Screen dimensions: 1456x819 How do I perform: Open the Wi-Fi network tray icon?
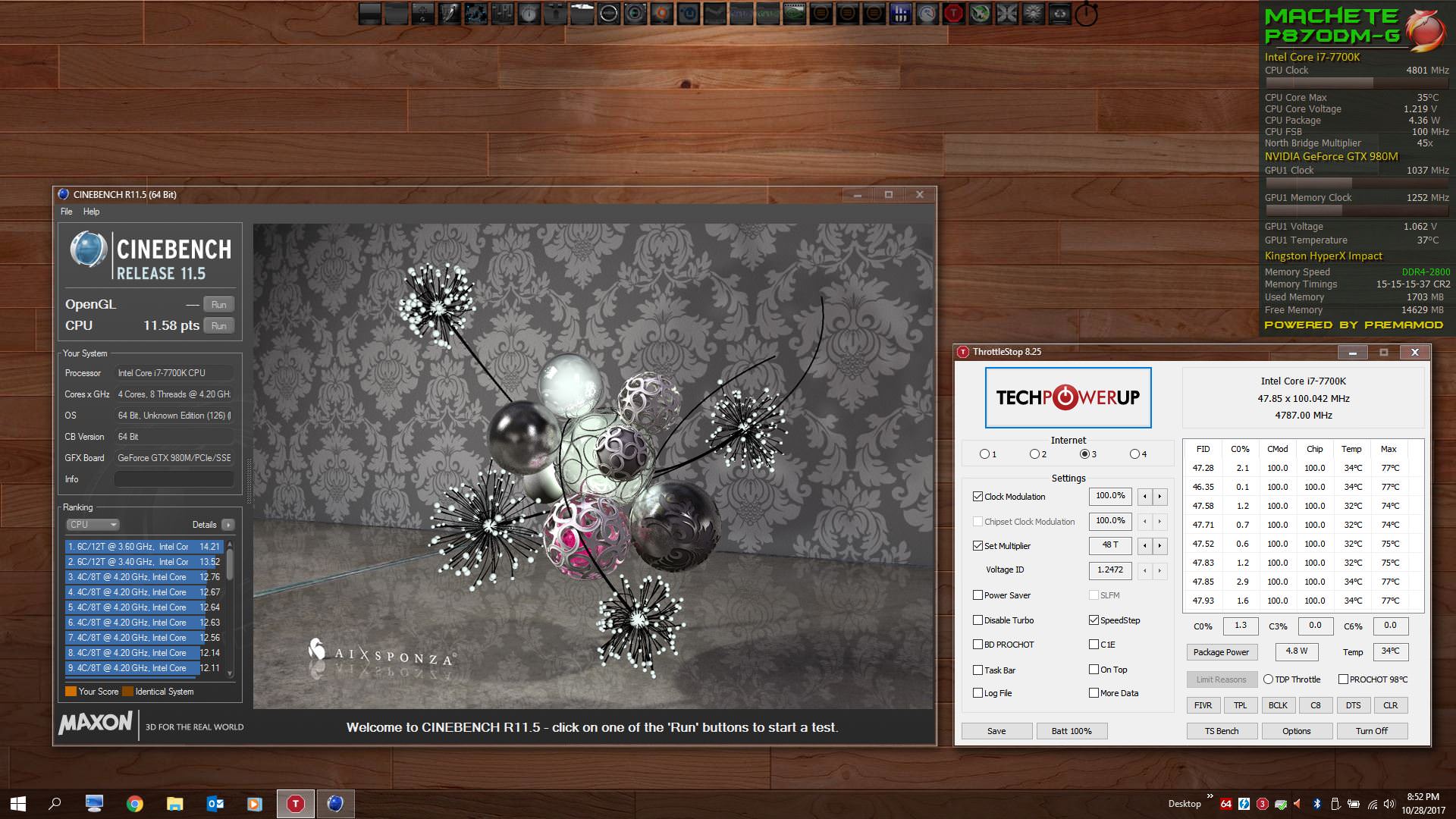point(1373,804)
